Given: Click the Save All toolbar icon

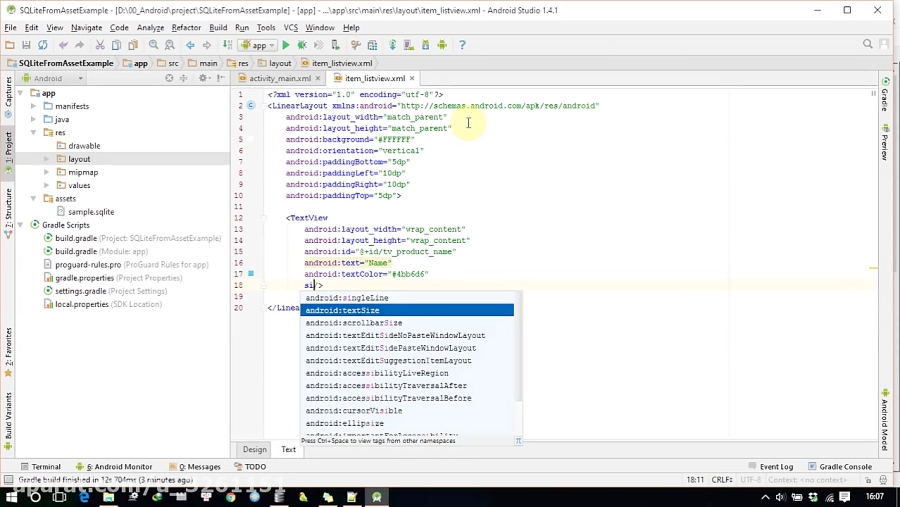Looking at the screenshot, I should tap(26, 45).
